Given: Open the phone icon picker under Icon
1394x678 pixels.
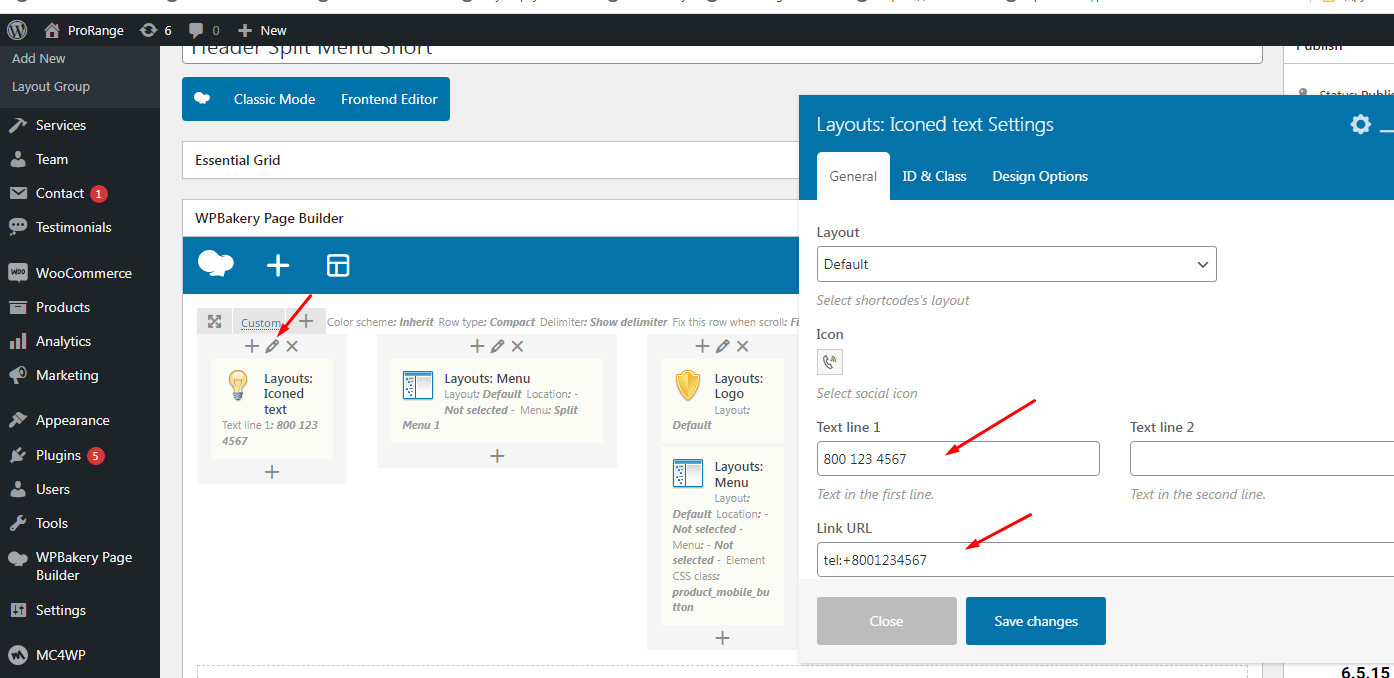Looking at the screenshot, I should tap(830, 362).
